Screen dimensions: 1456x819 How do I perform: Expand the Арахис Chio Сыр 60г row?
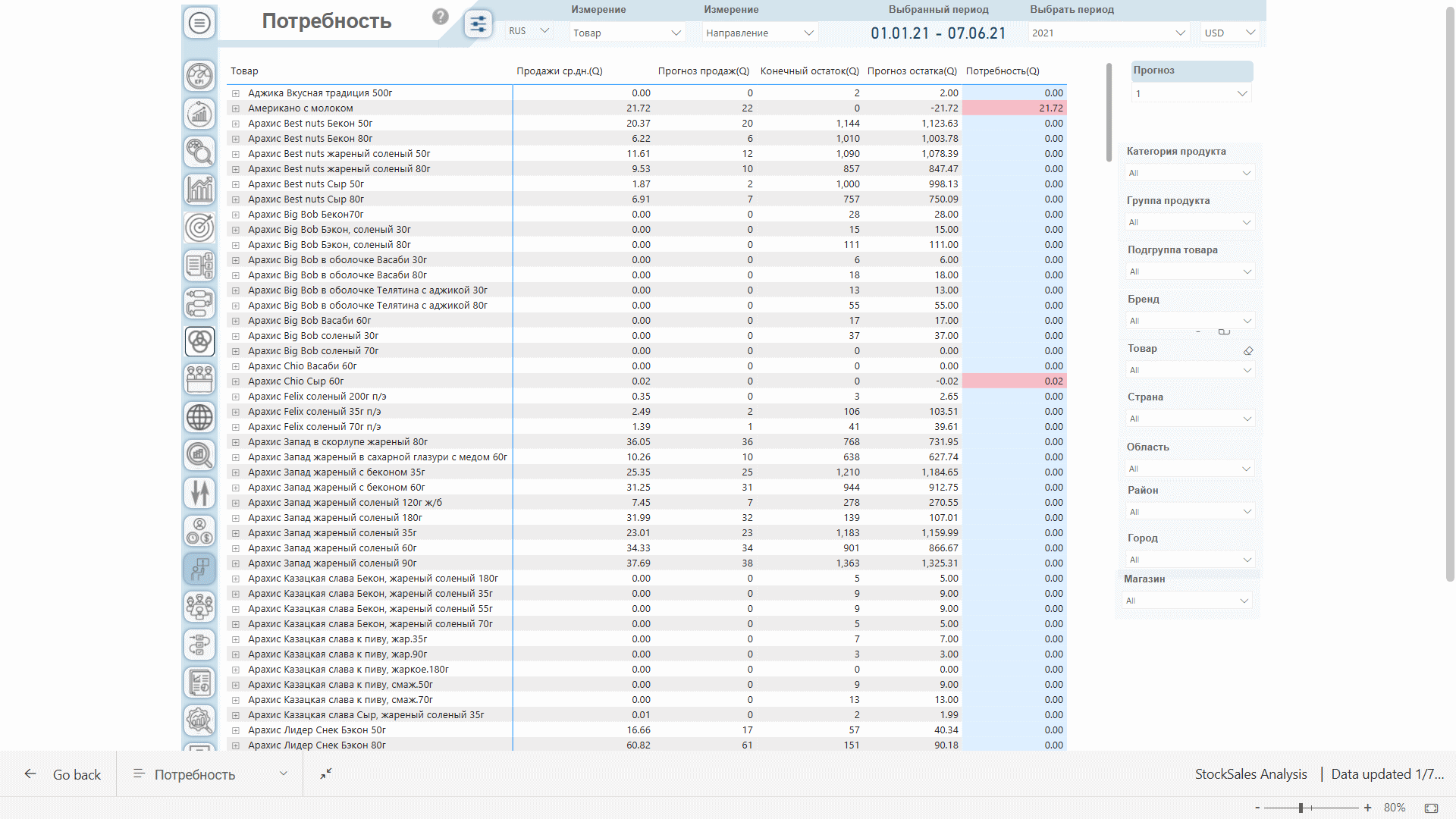point(236,381)
